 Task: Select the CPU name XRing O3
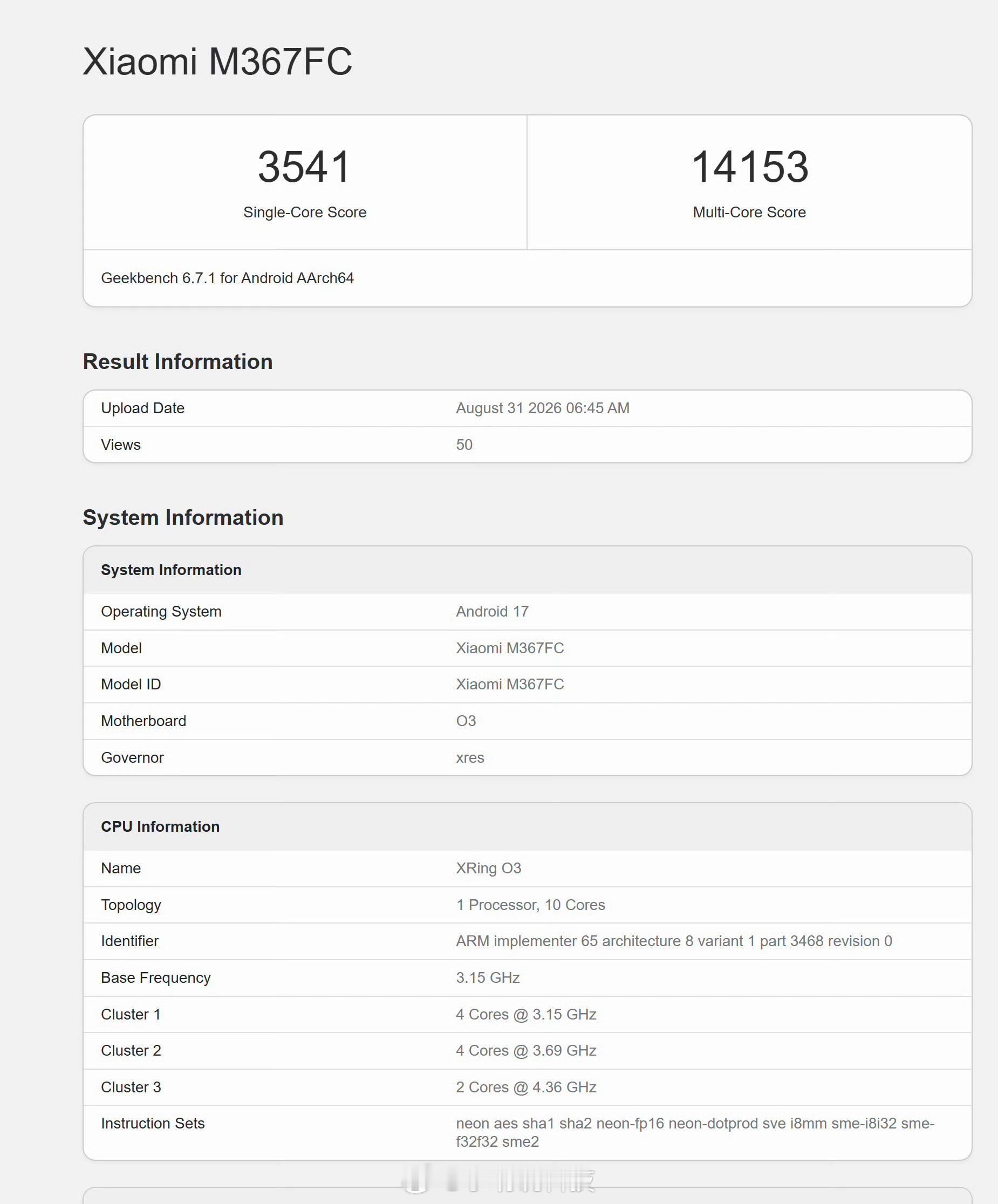[488, 868]
